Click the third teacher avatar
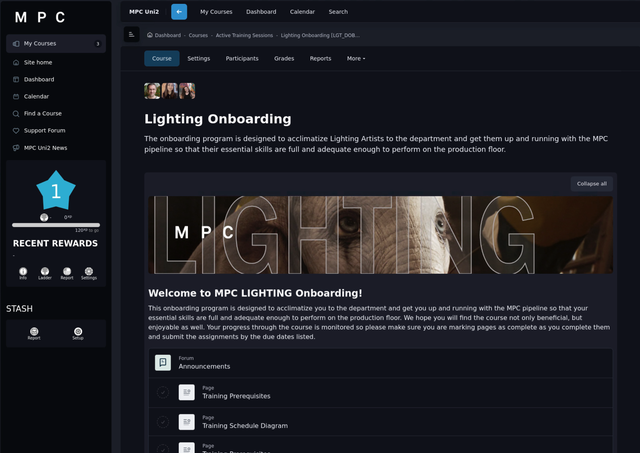This screenshot has height=453, width=640. (187, 91)
